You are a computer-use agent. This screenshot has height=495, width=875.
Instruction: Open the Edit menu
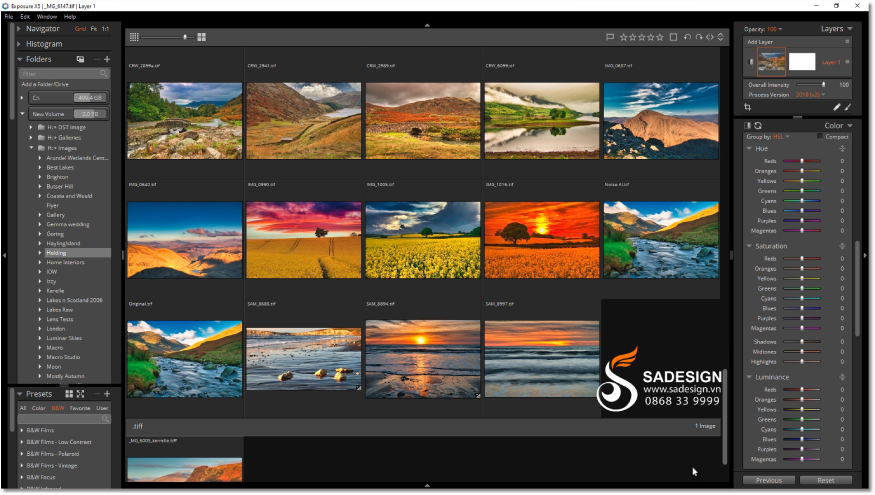[x=25, y=17]
